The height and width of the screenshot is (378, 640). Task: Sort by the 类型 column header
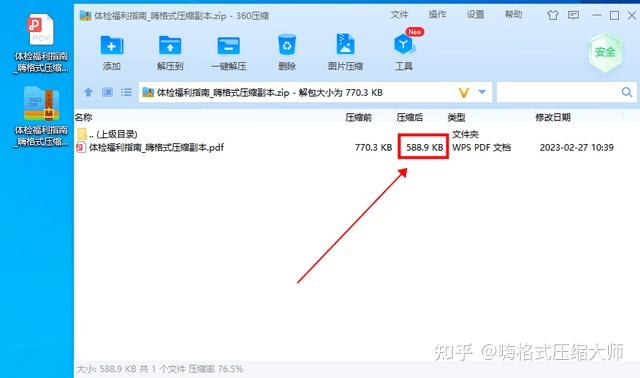(456, 118)
